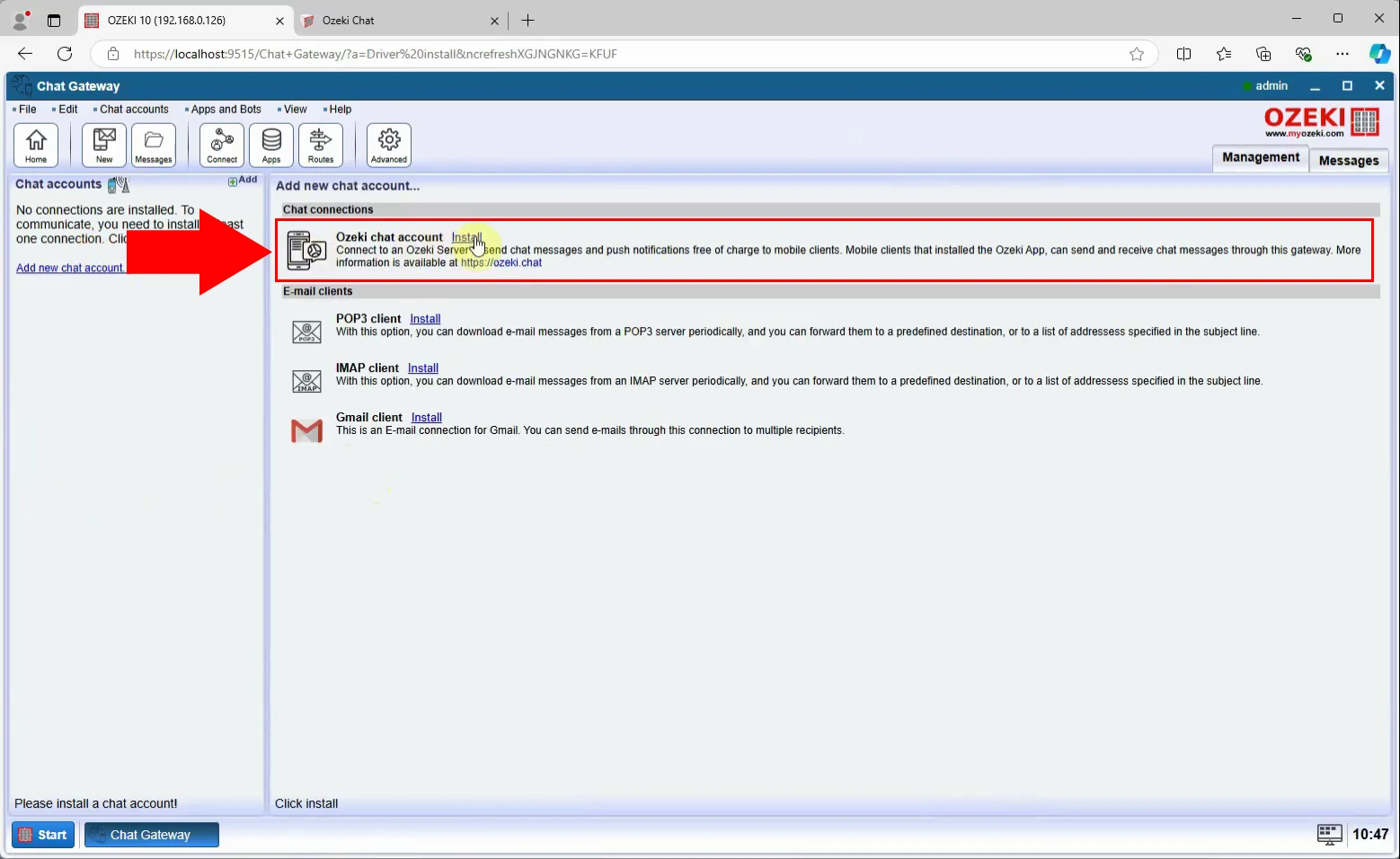Open browser Collections icon

(1263, 54)
